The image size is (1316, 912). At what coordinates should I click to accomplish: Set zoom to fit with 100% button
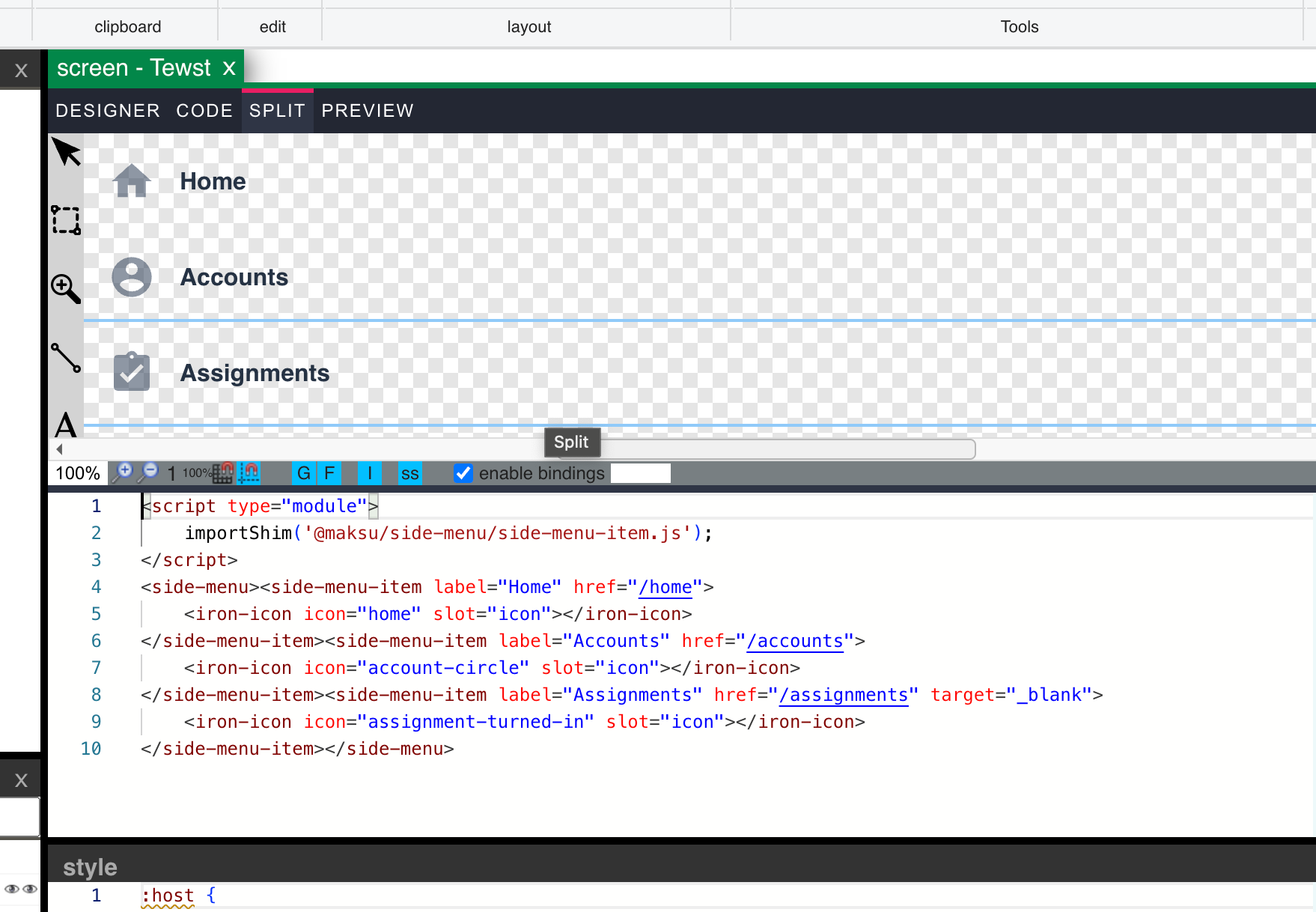[196, 473]
